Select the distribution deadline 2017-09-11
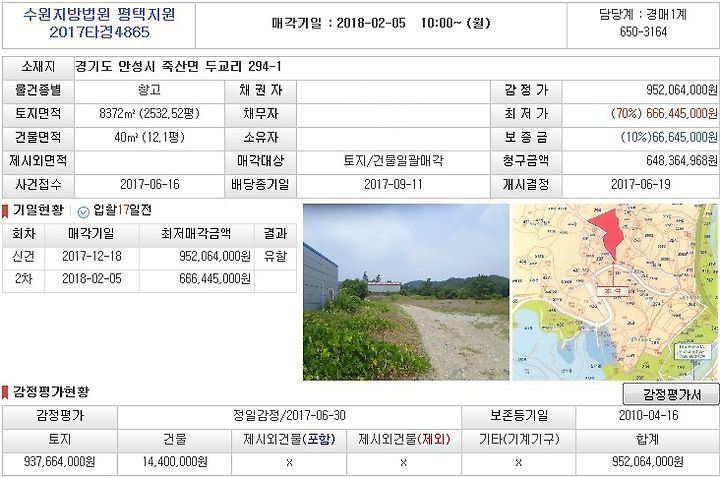Screen dimensions: 720x478 (x=393, y=185)
